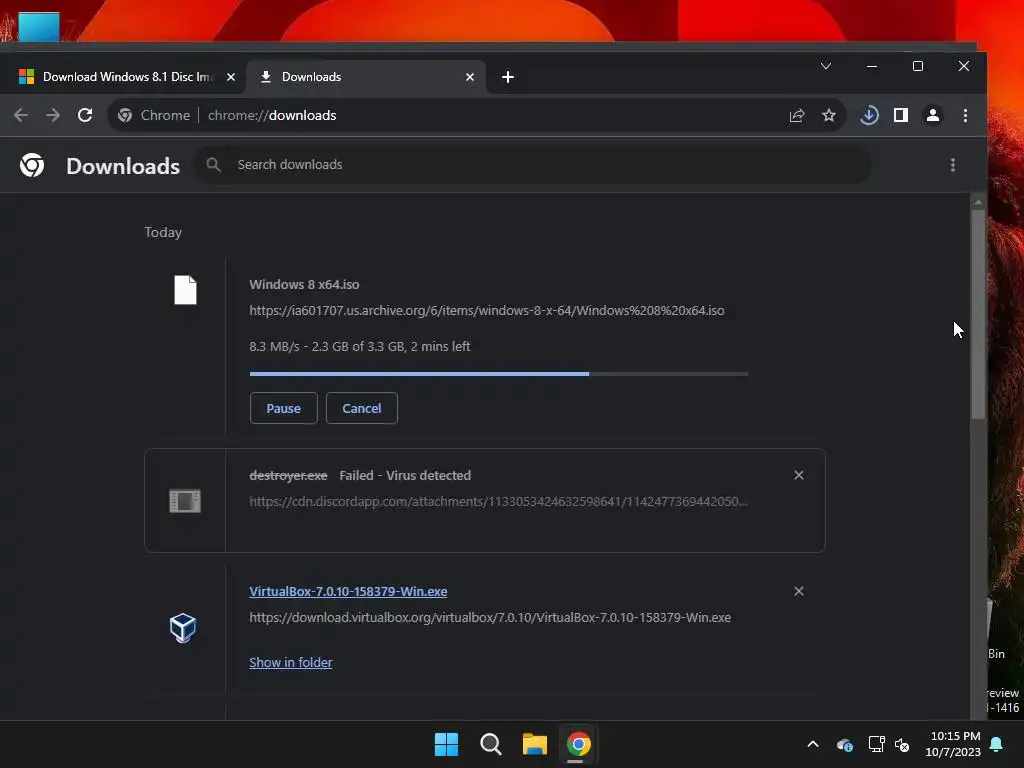The image size is (1024, 768).
Task: Open the Chrome profile icon
Action: coord(933,116)
